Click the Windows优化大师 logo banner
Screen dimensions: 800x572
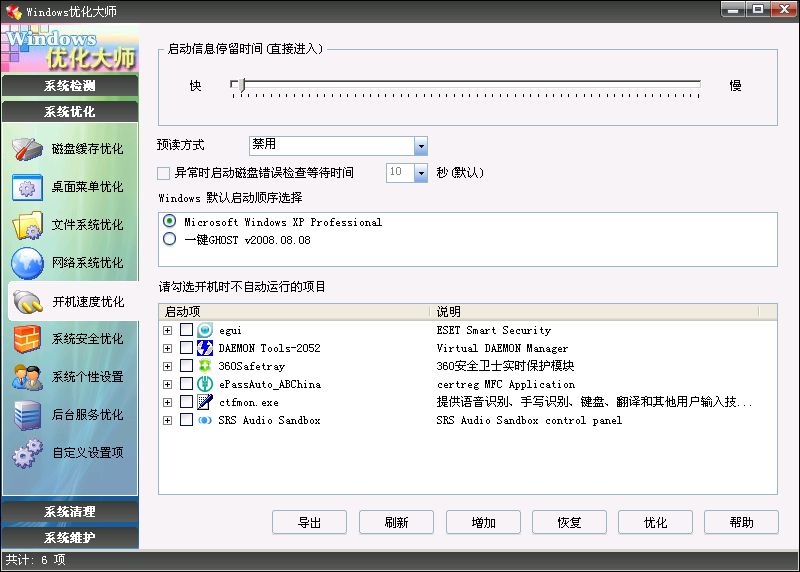pyautogui.click(x=70, y=48)
